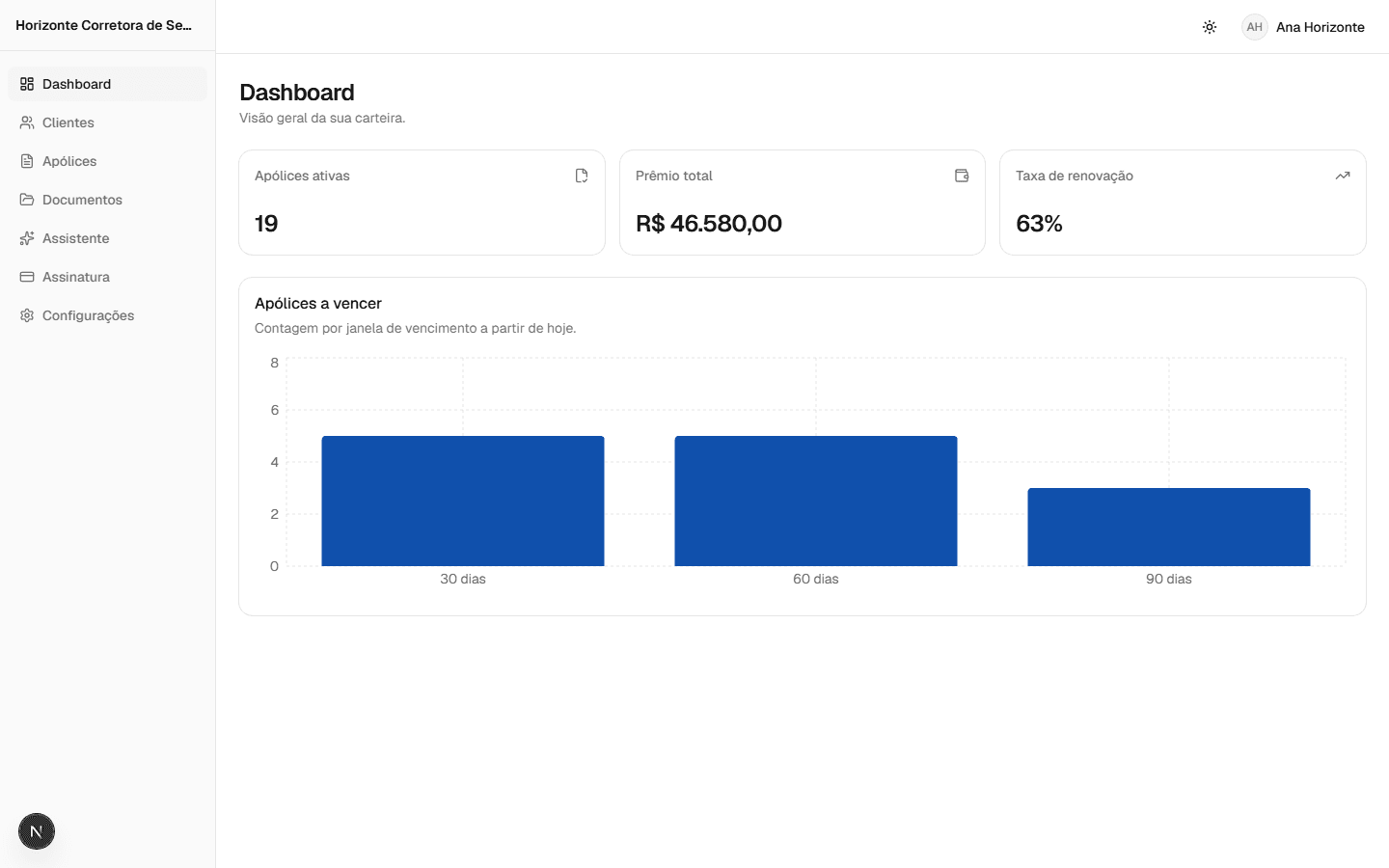
Task: Click the trend arrow icon on Taxa de renovação card
Action: pyautogui.click(x=1343, y=176)
